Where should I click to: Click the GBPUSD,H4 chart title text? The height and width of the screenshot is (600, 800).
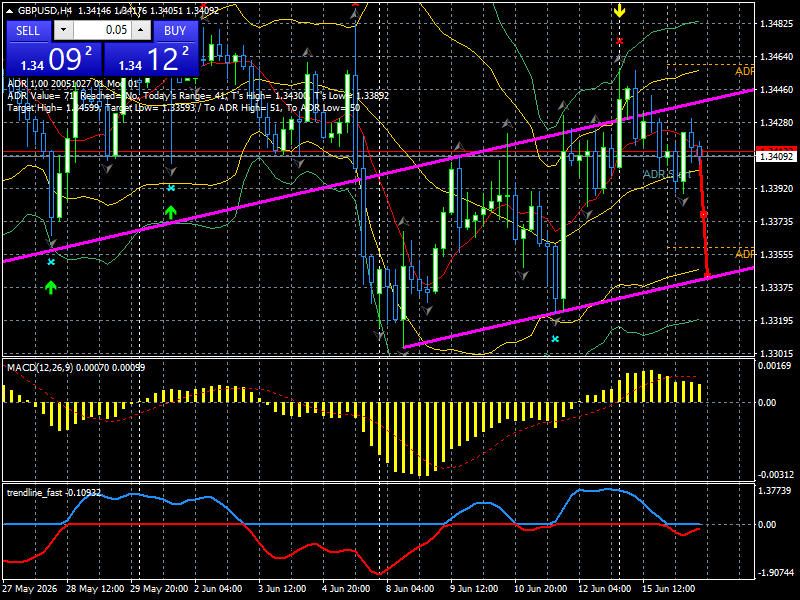tap(45, 10)
